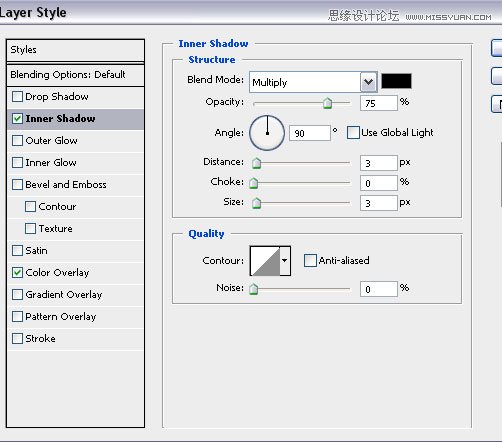Viewport: 502px width, 442px height.
Task: Click the contour curve thumbnail
Action: (x=265, y=261)
